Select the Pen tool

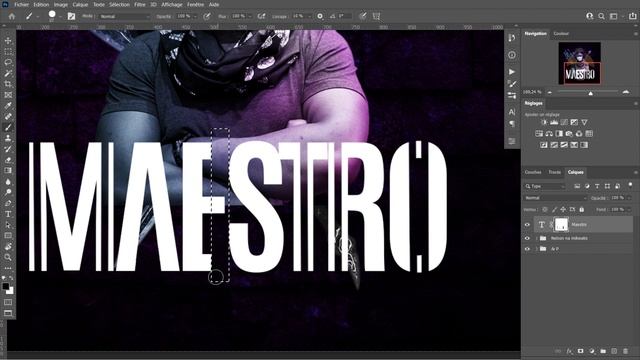[x=8, y=203]
